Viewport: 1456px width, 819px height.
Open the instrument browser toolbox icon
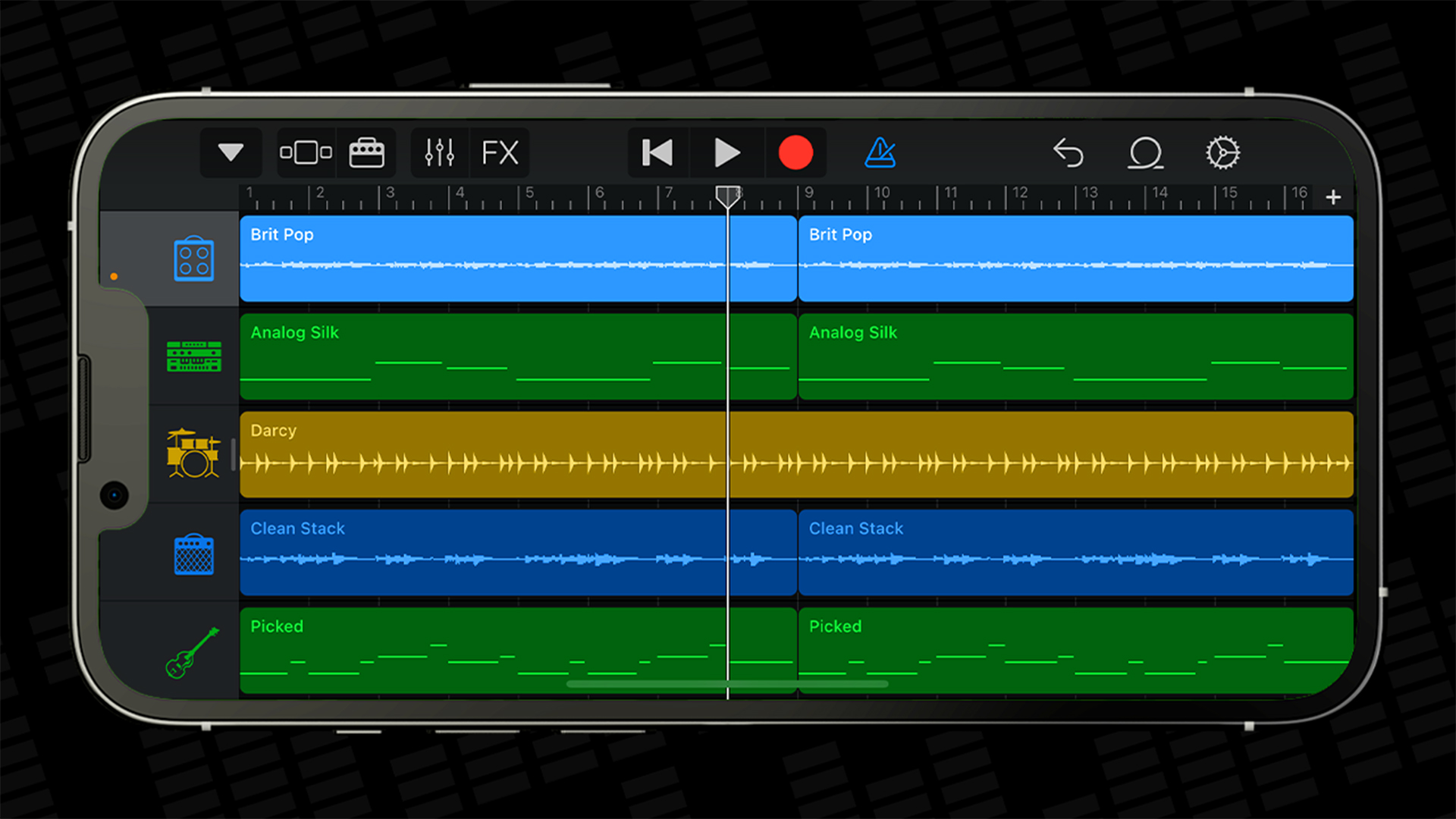[366, 152]
